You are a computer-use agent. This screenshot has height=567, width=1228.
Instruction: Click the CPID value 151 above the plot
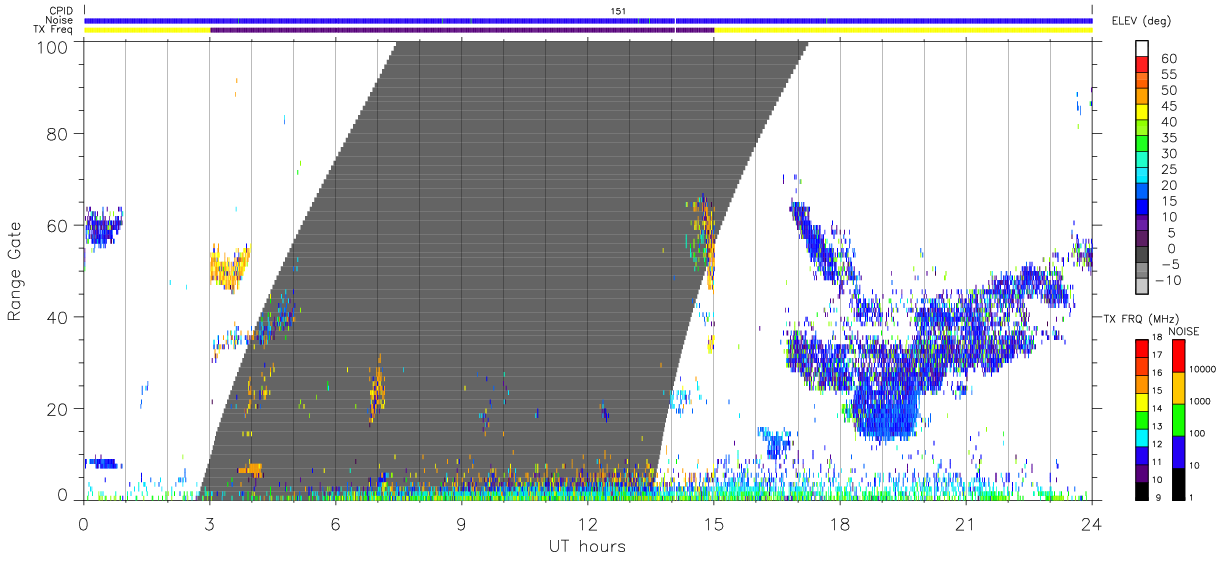tap(618, 10)
